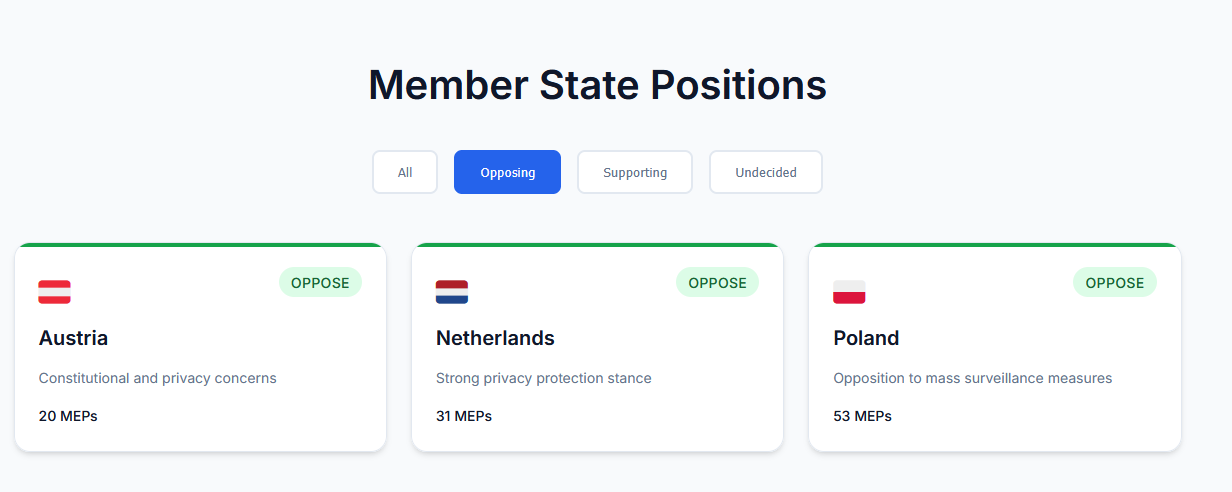Open the Austria card title
The image size is (1232, 492).
click(x=73, y=338)
